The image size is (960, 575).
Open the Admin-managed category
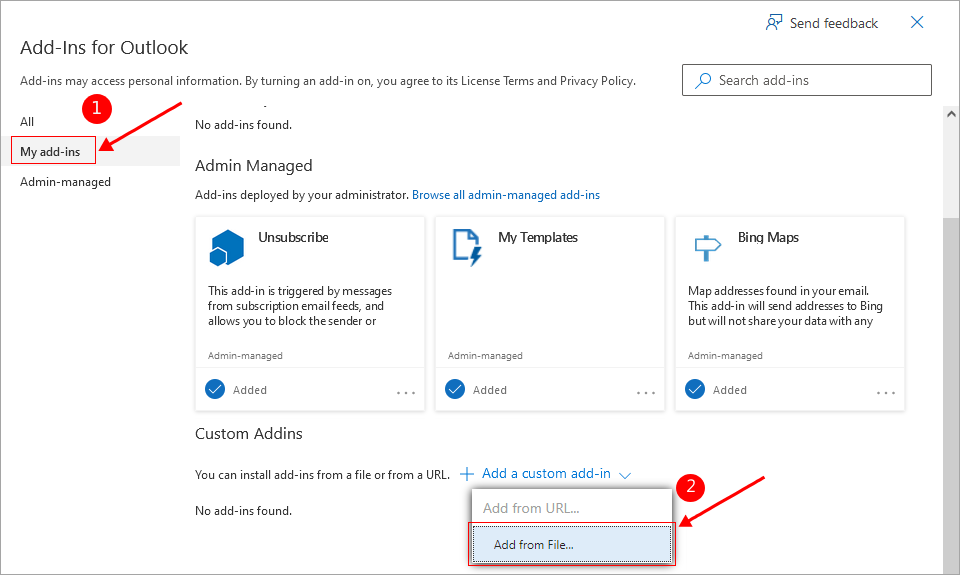point(66,182)
